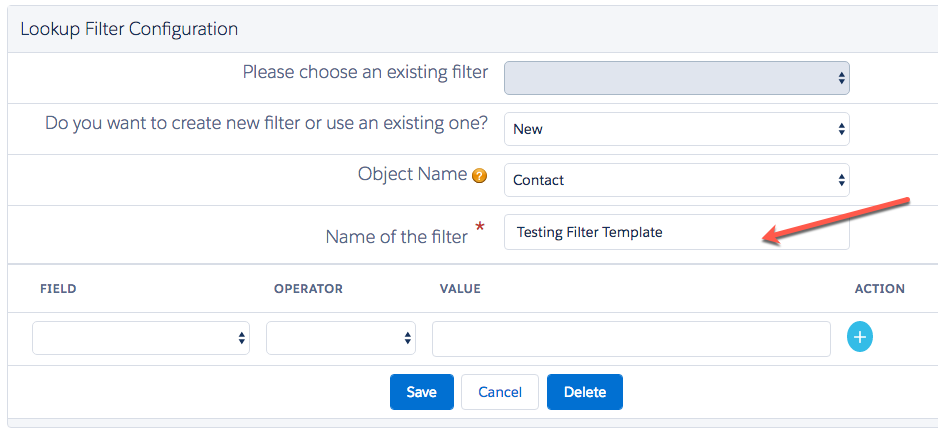Click the 'Please choose an existing filter' label
Image resolution: width=938 pixels, height=432 pixels.
point(365,72)
